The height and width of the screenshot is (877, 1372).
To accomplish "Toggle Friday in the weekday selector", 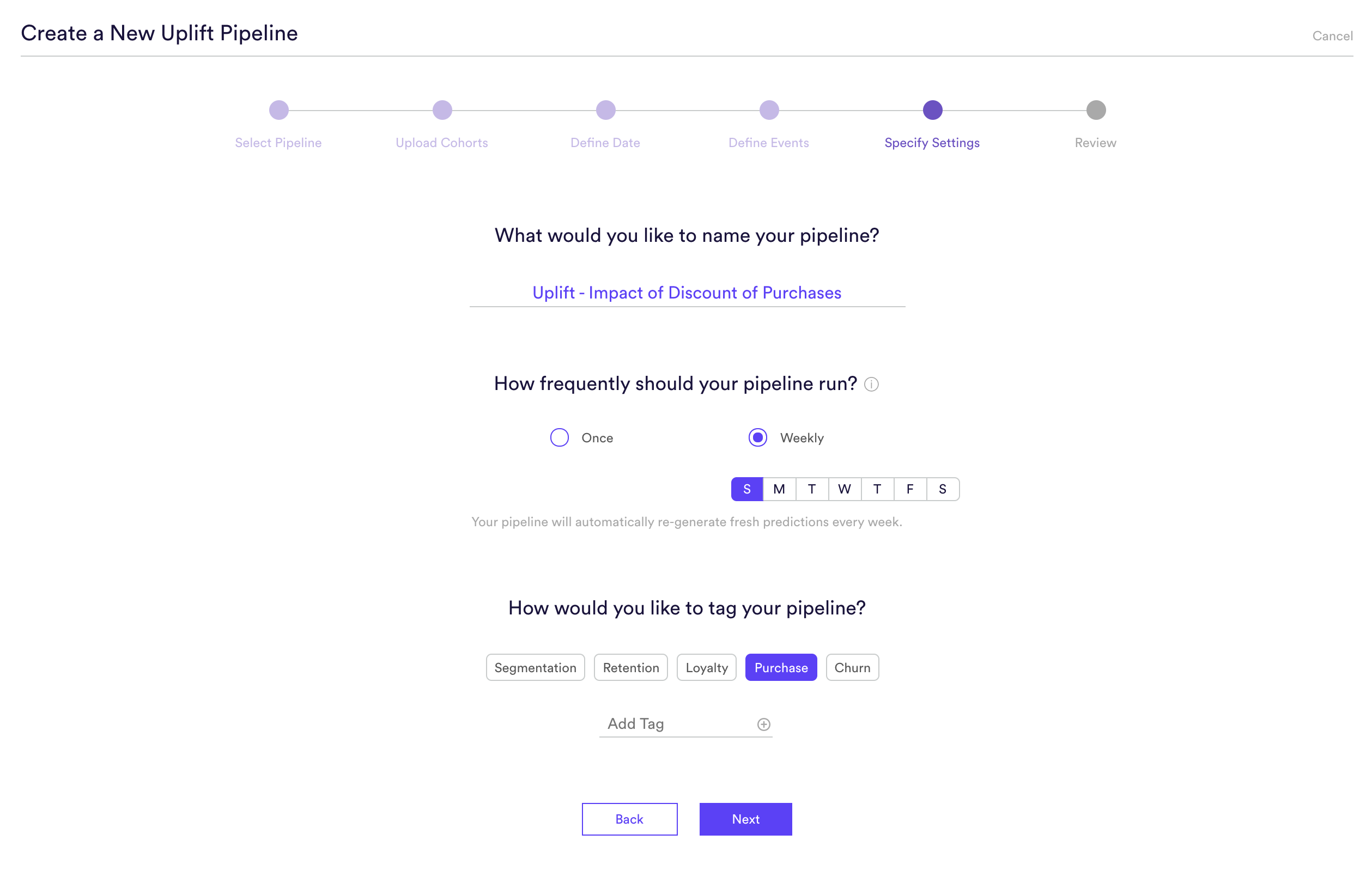I will (910, 489).
